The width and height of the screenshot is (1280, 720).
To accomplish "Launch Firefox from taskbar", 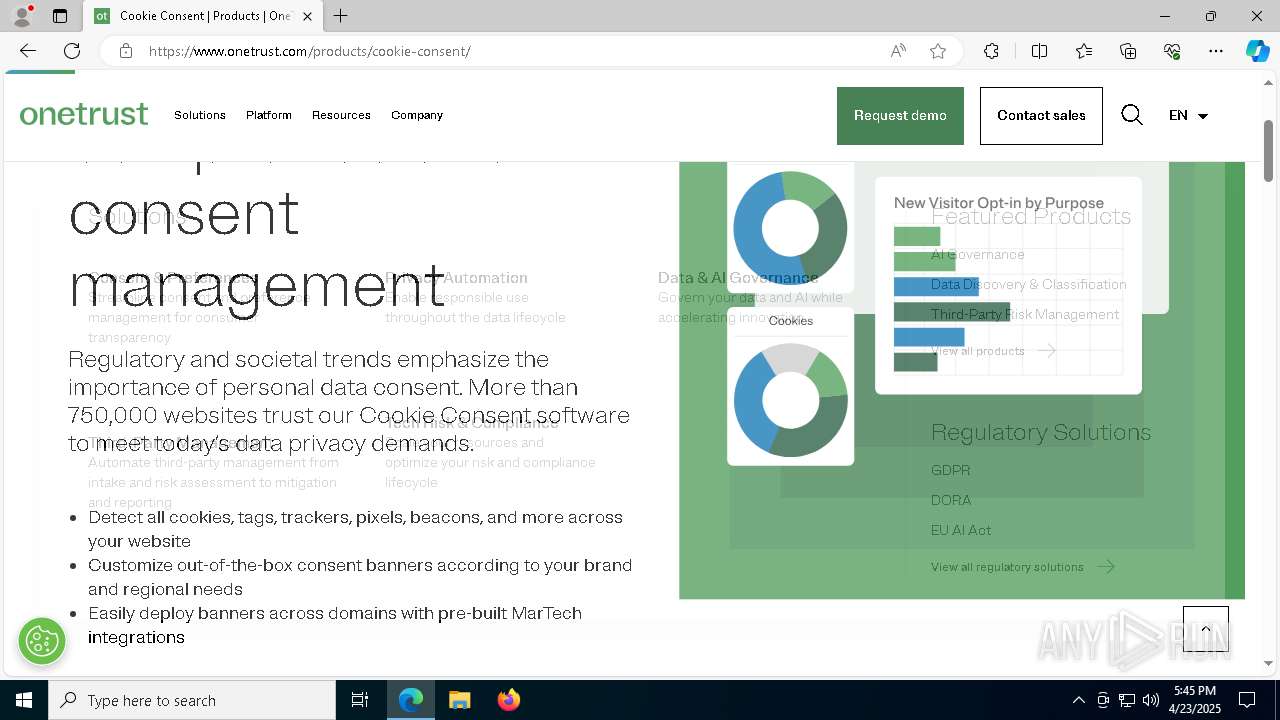I will 508,700.
